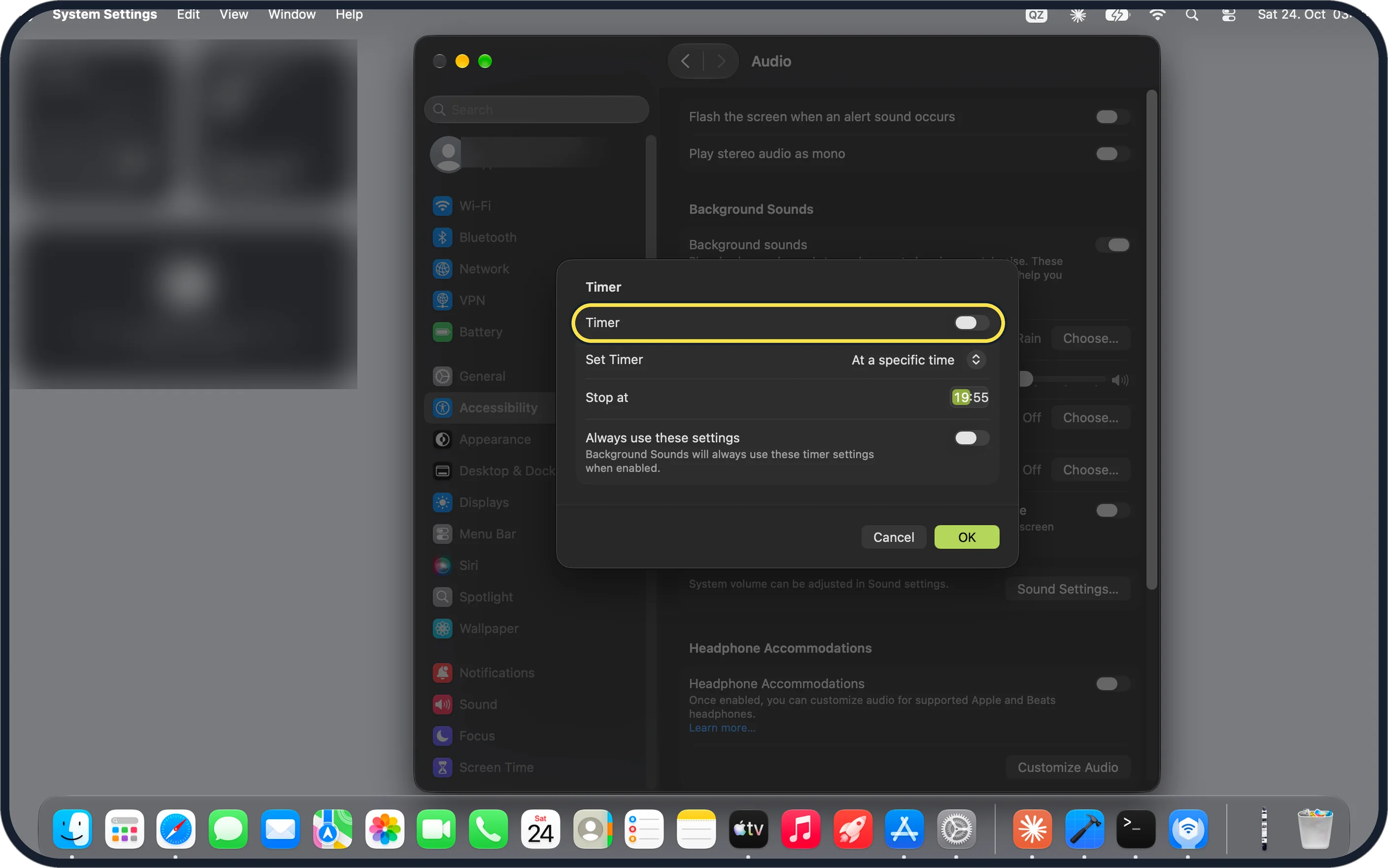Enable Always use these settings switch
Screen dimensions: 1388x868
click(x=971, y=438)
